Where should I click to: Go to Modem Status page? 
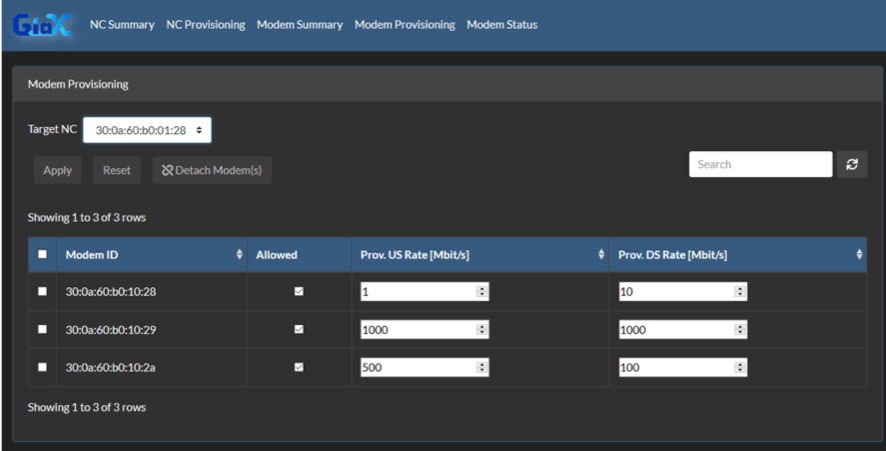pos(502,25)
